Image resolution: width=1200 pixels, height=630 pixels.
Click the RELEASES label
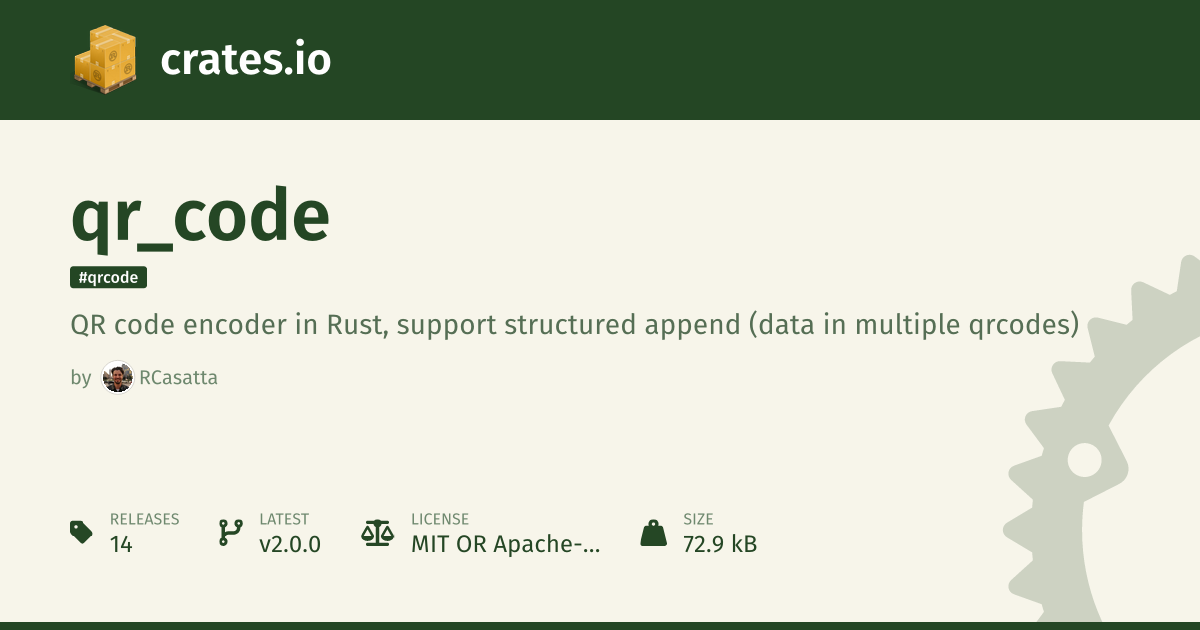[x=144, y=519]
